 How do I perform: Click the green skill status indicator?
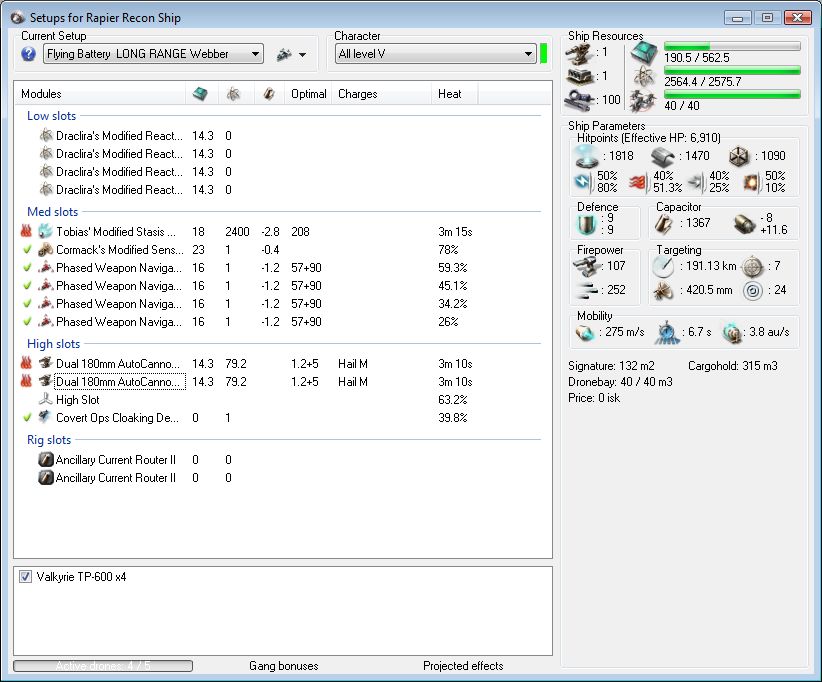(x=544, y=53)
